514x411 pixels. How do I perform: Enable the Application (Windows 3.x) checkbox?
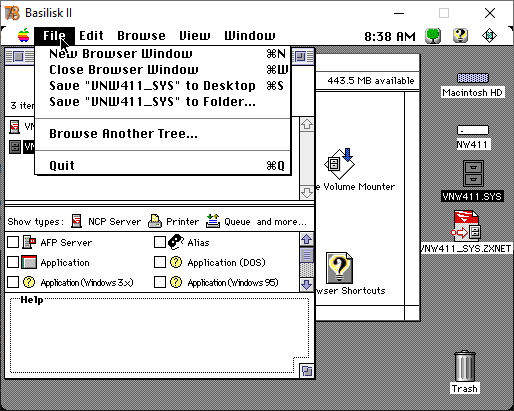tap(13, 282)
